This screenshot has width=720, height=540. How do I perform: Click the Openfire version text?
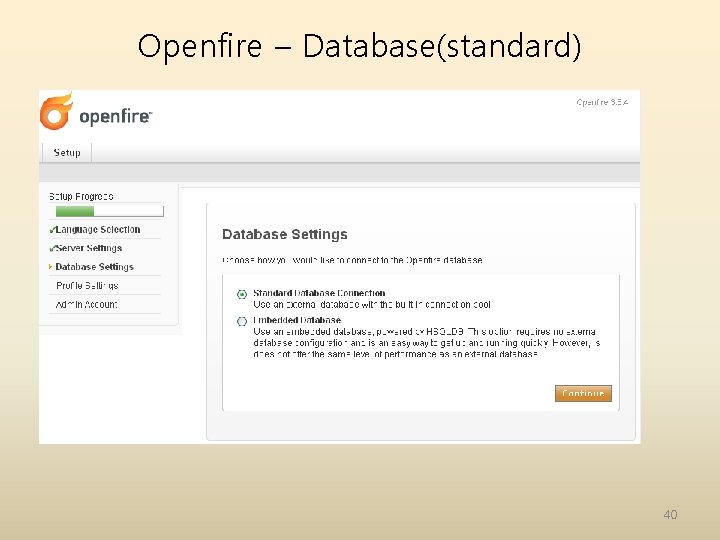[602, 102]
